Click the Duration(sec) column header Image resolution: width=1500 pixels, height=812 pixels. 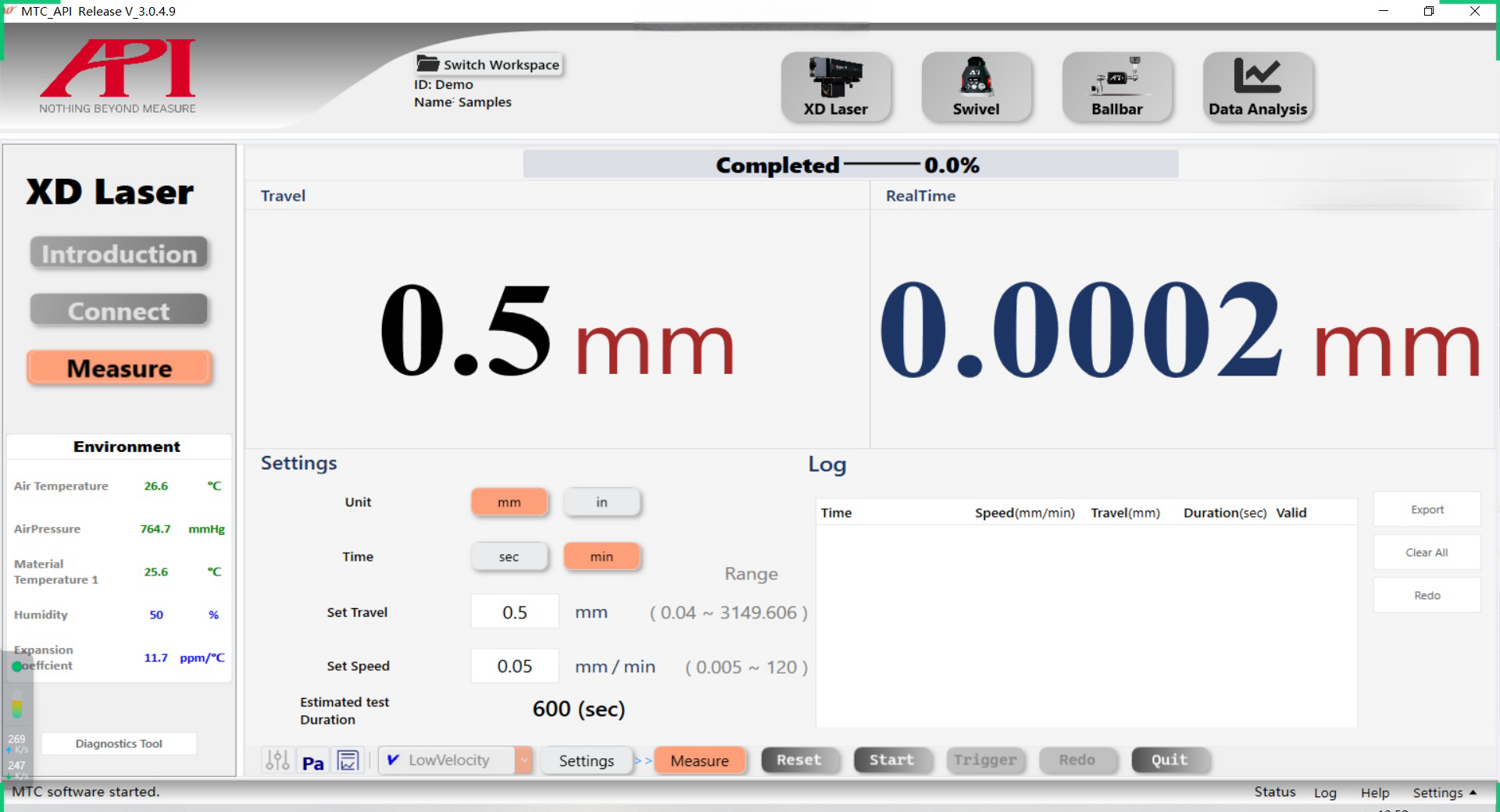(1225, 513)
